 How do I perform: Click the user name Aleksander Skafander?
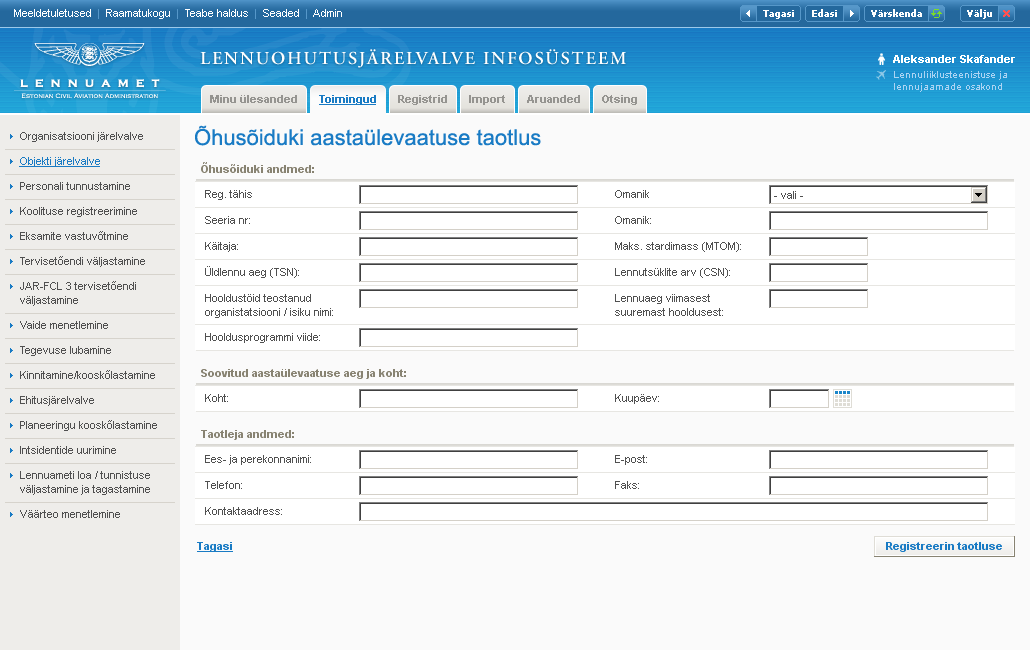pos(953,59)
